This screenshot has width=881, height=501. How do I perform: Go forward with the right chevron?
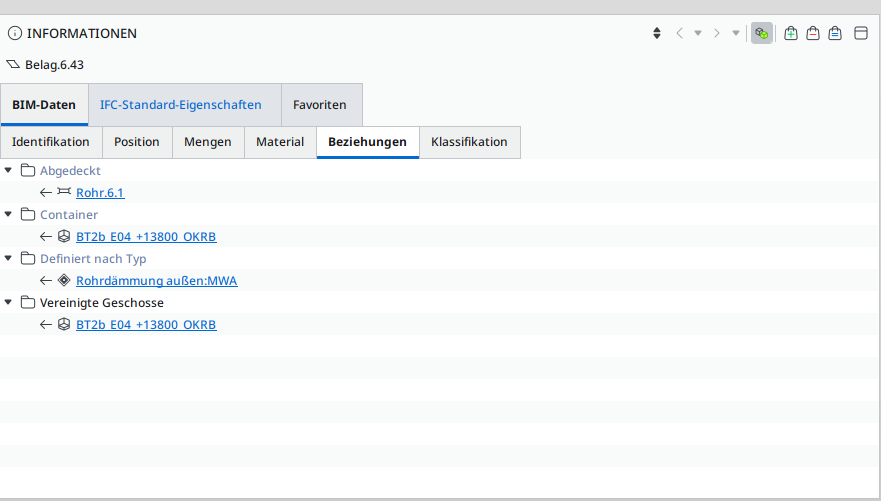[716, 33]
